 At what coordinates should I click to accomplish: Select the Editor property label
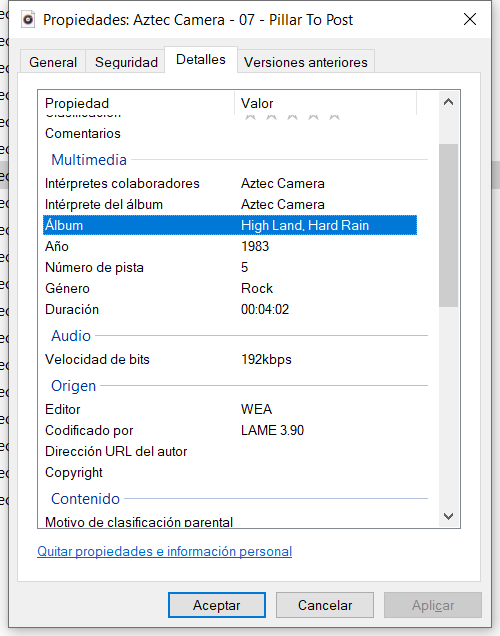click(x=62, y=409)
